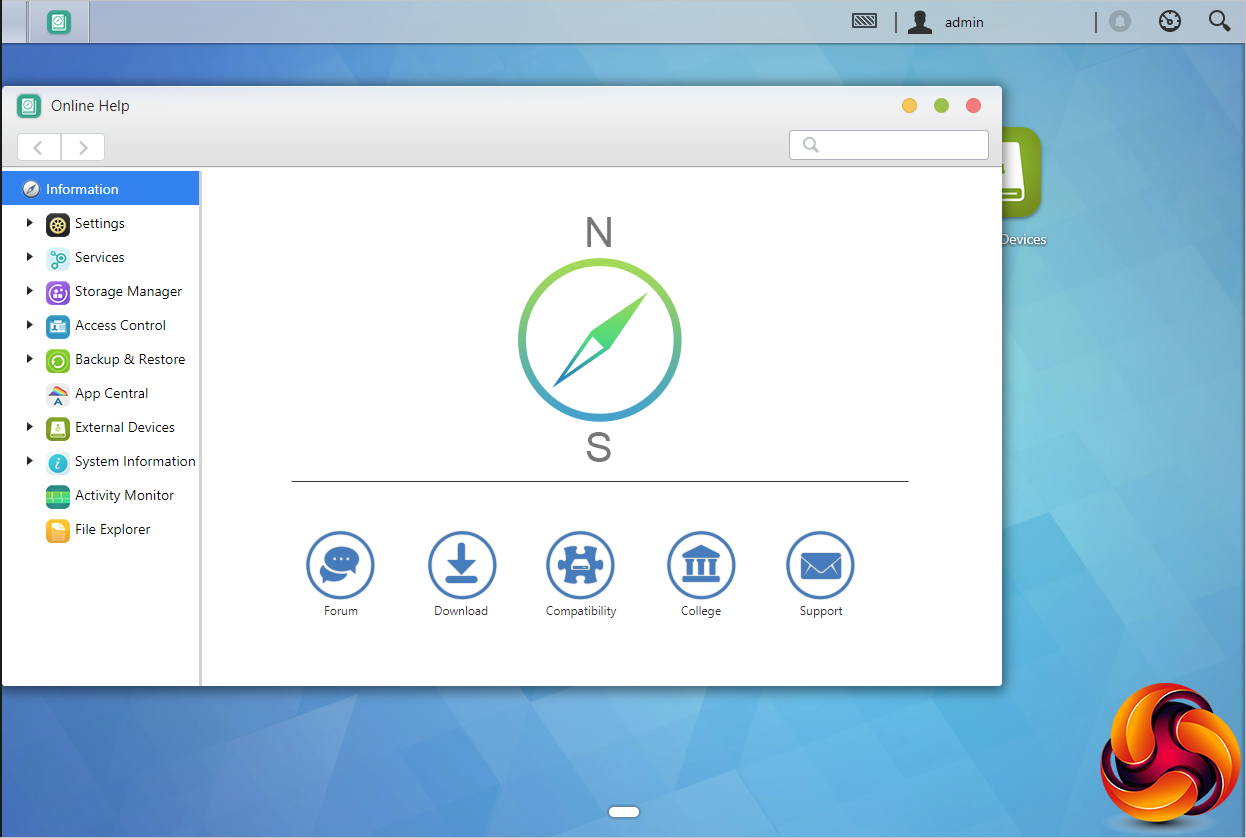
Task: Click the keyboard icon in top bar
Action: (x=865, y=20)
